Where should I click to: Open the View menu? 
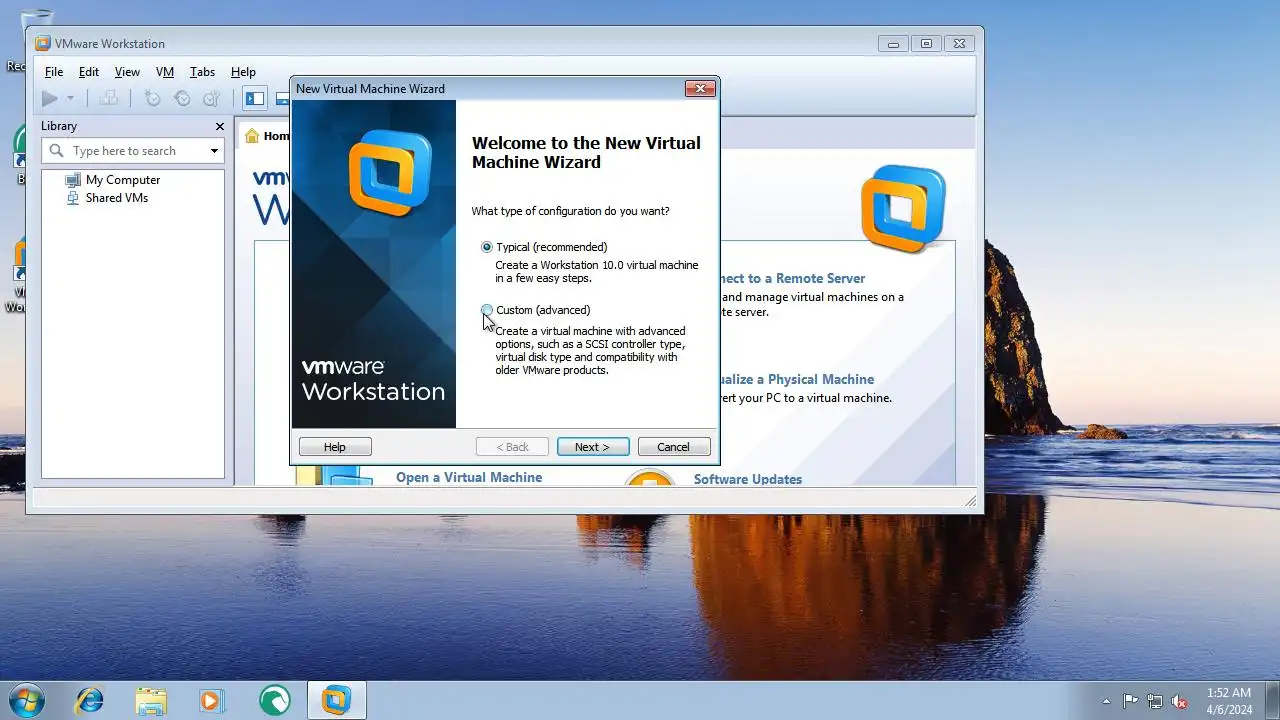pos(127,72)
